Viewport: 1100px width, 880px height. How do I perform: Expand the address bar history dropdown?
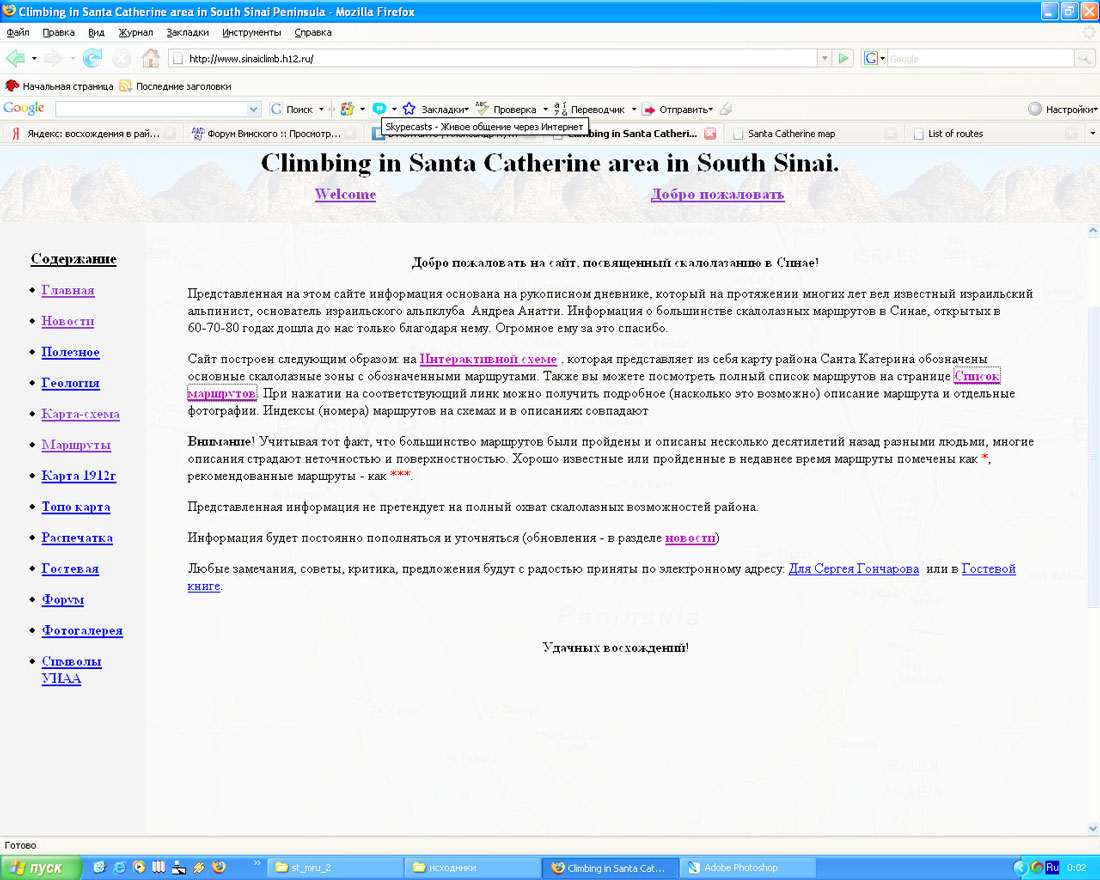(825, 58)
